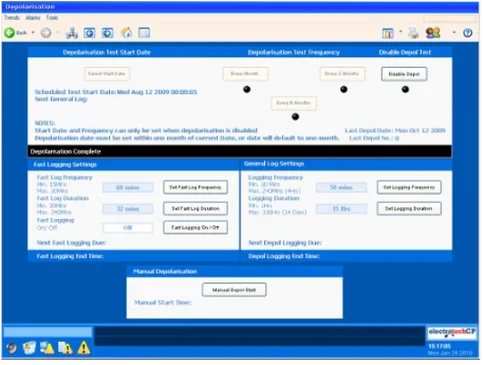Open the Tools menu

(x=52, y=18)
